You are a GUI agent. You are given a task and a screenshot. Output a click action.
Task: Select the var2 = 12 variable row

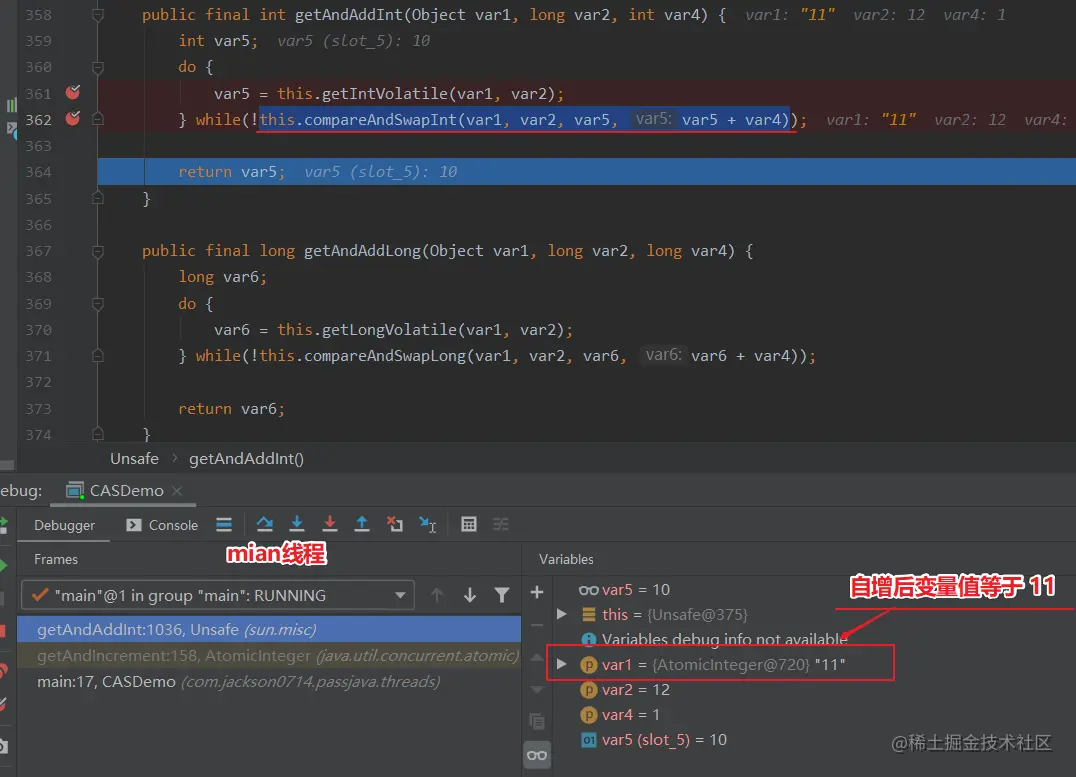point(813,690)
